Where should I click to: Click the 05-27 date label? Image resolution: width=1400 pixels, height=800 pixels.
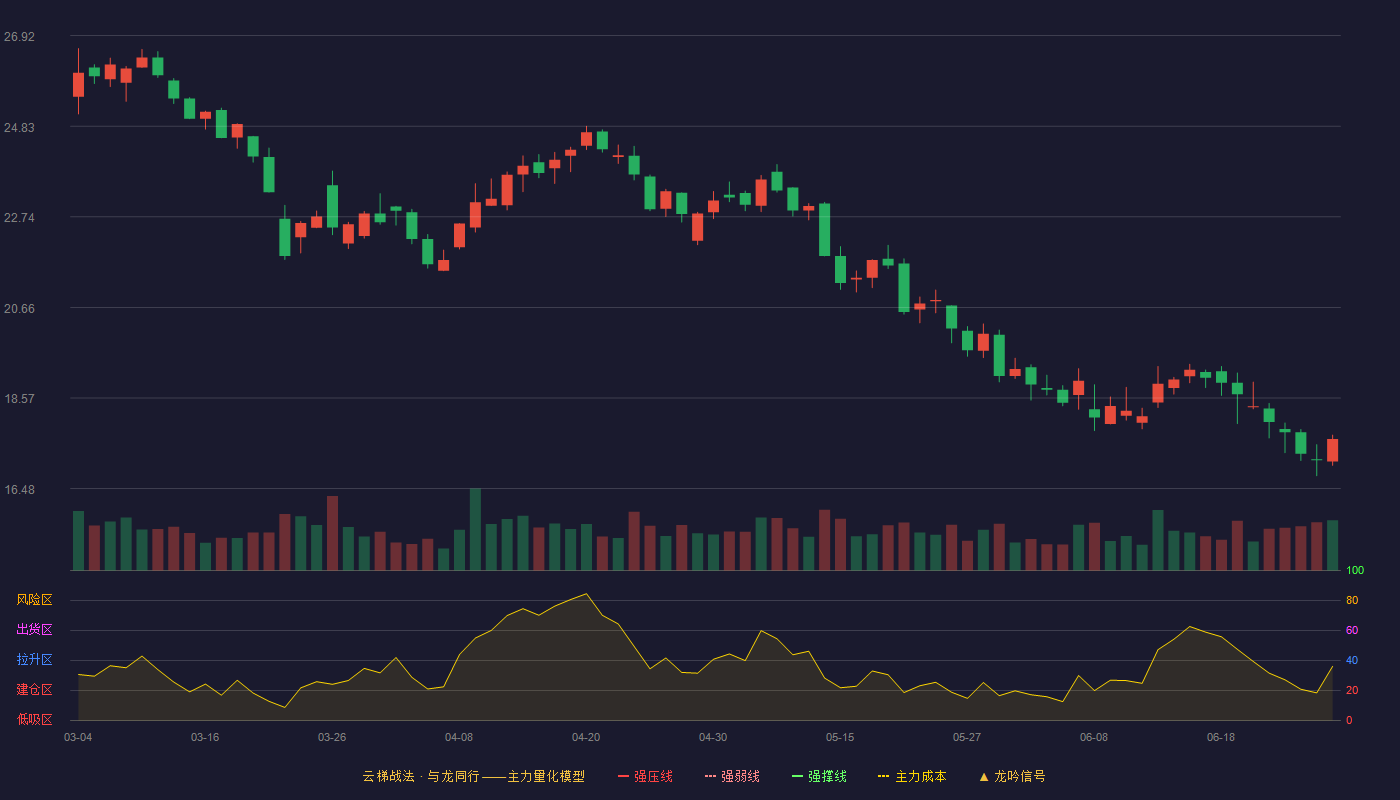967,737
